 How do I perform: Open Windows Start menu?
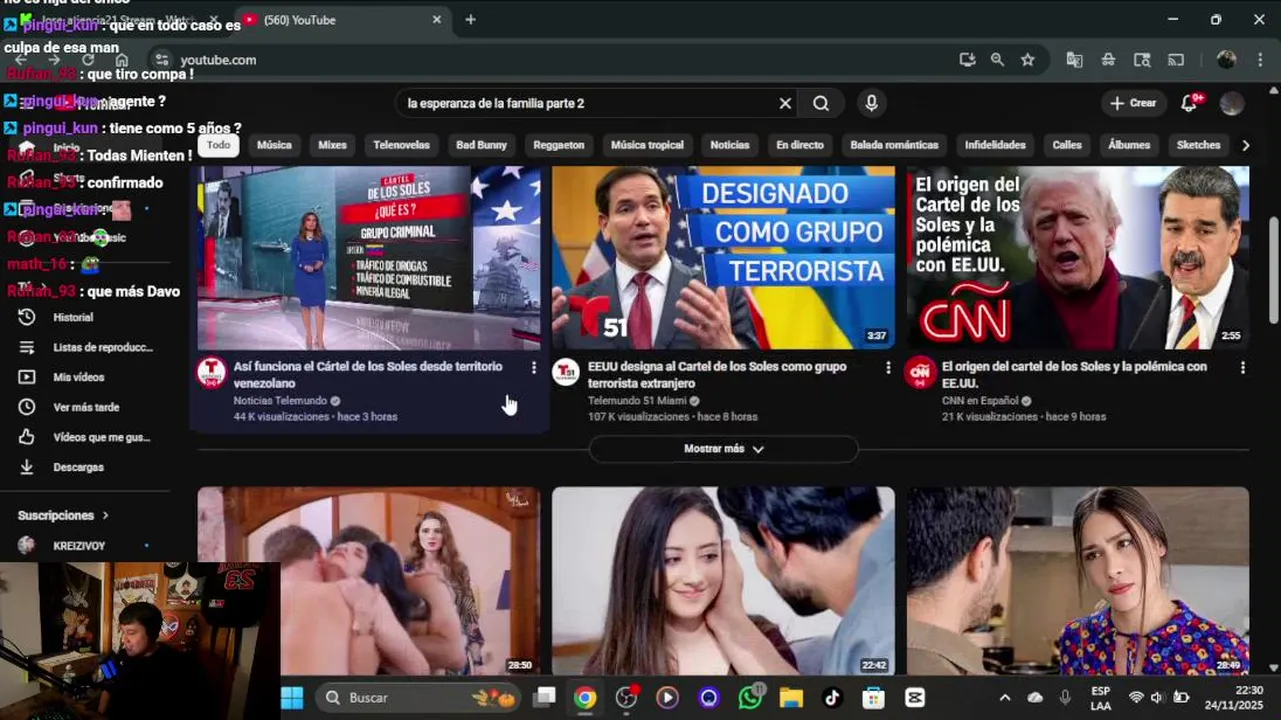tap(292, 697)
